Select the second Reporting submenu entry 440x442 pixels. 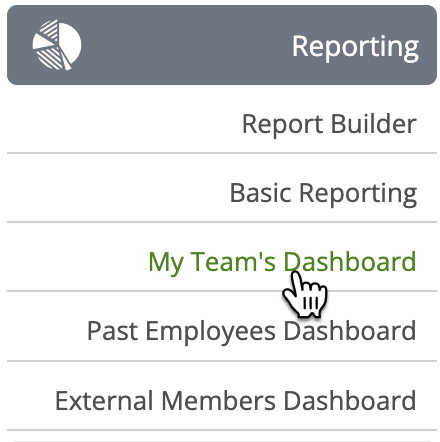[x=323, y=194]
